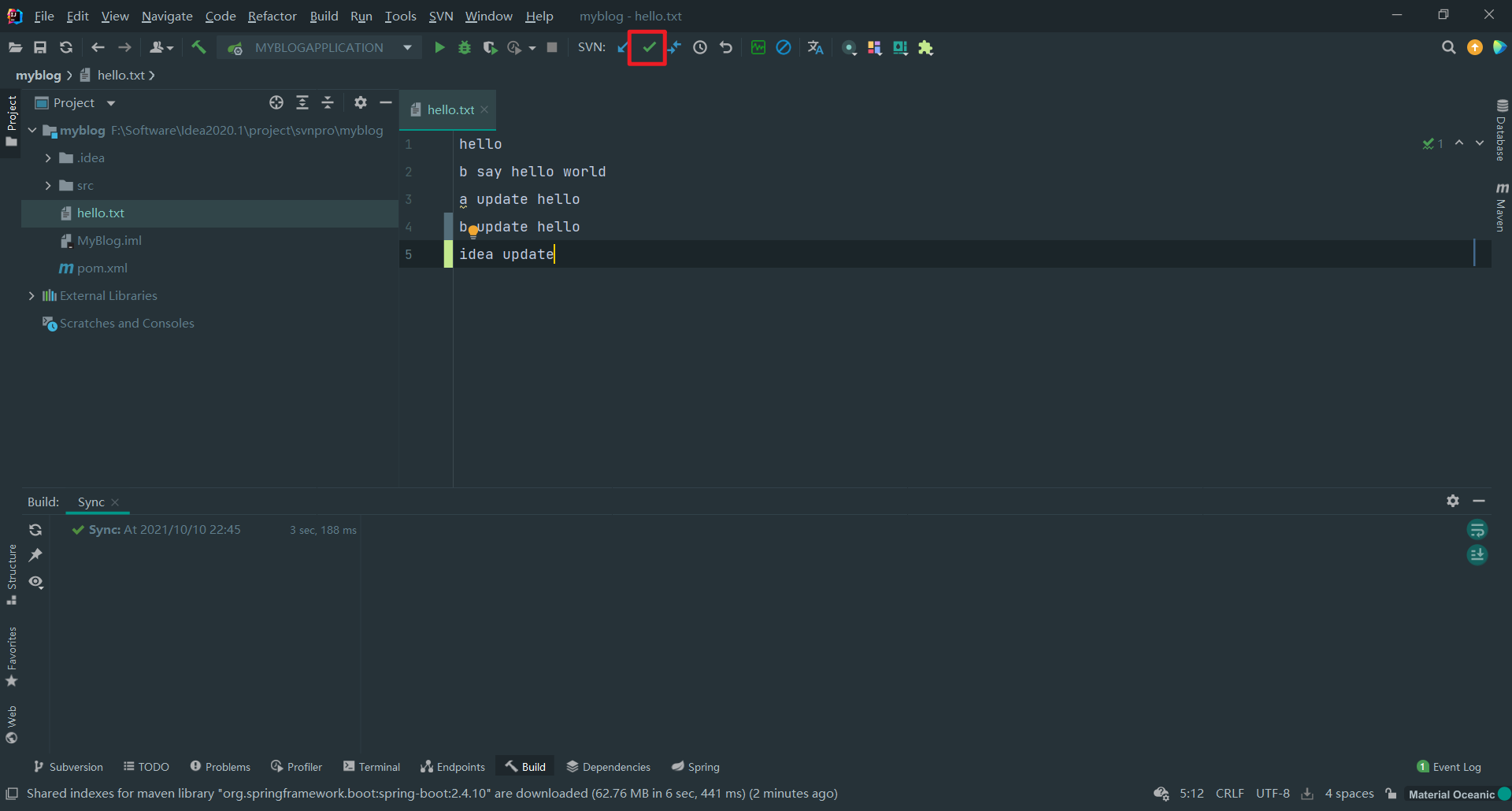This screenshot has height=811, width=1512.
Task: Click the Build sync refresh icon
Action: click(x=35, y=530)
